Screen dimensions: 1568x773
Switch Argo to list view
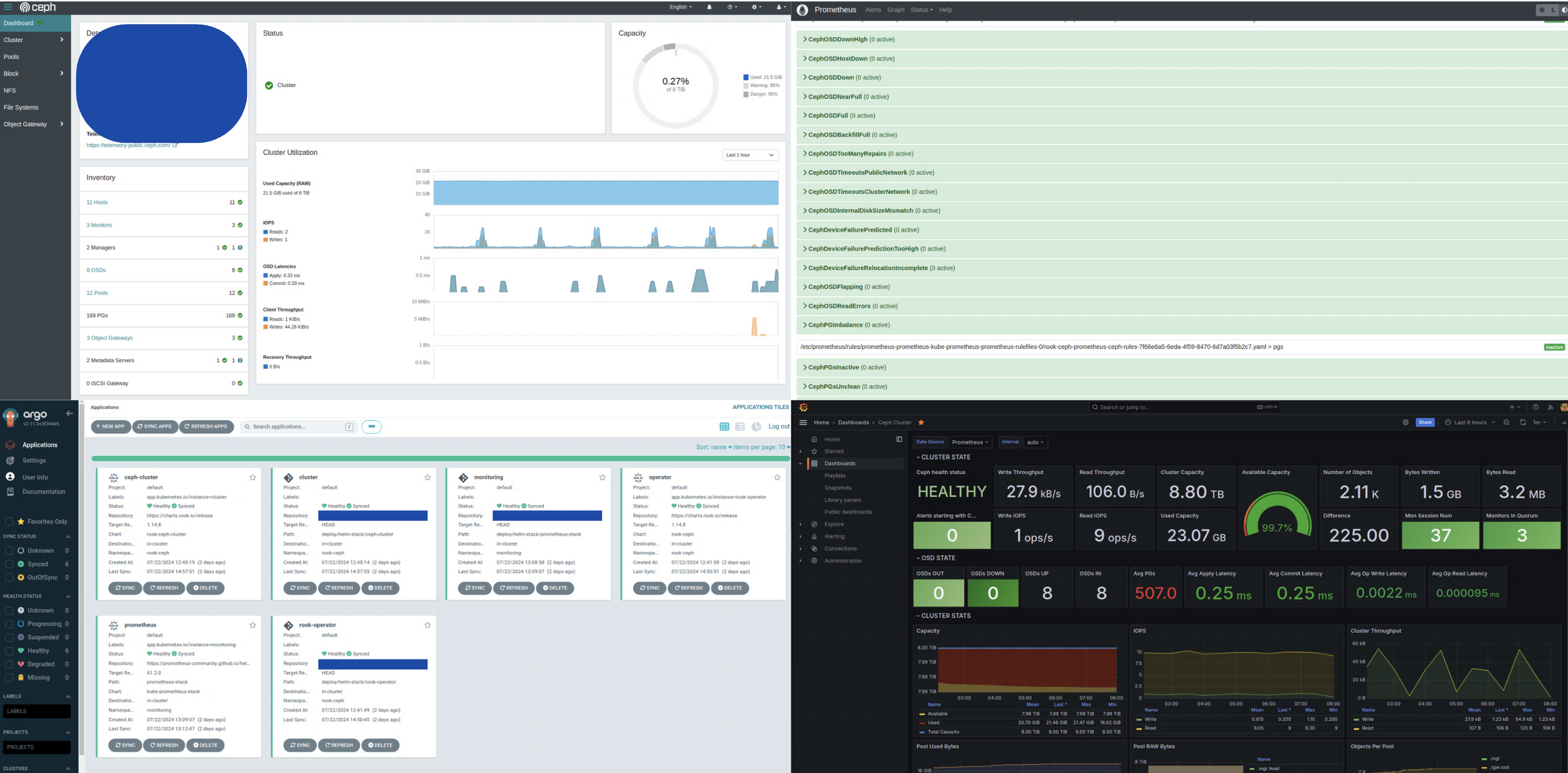point(740,427)
